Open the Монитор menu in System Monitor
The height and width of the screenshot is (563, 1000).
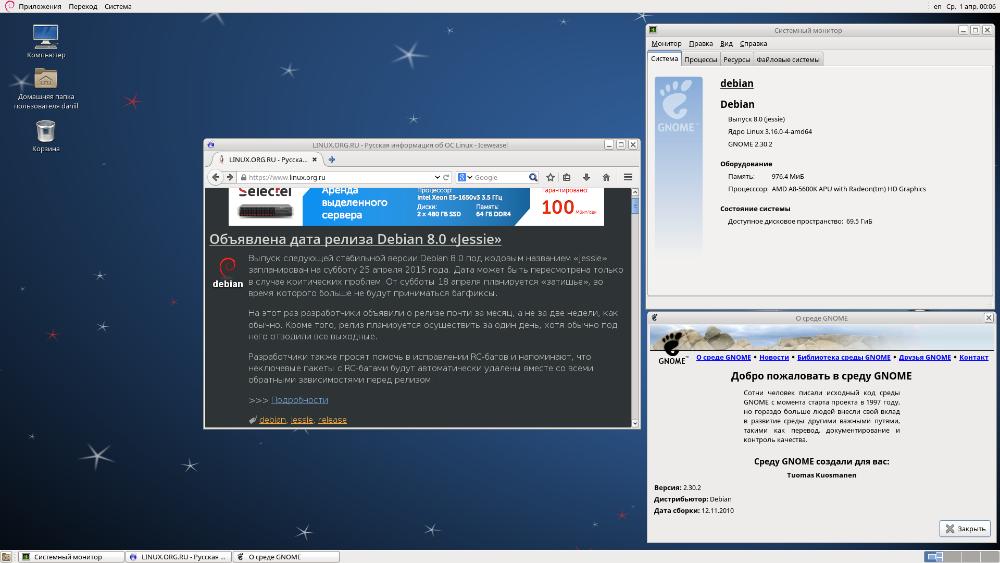click(666, 43)
